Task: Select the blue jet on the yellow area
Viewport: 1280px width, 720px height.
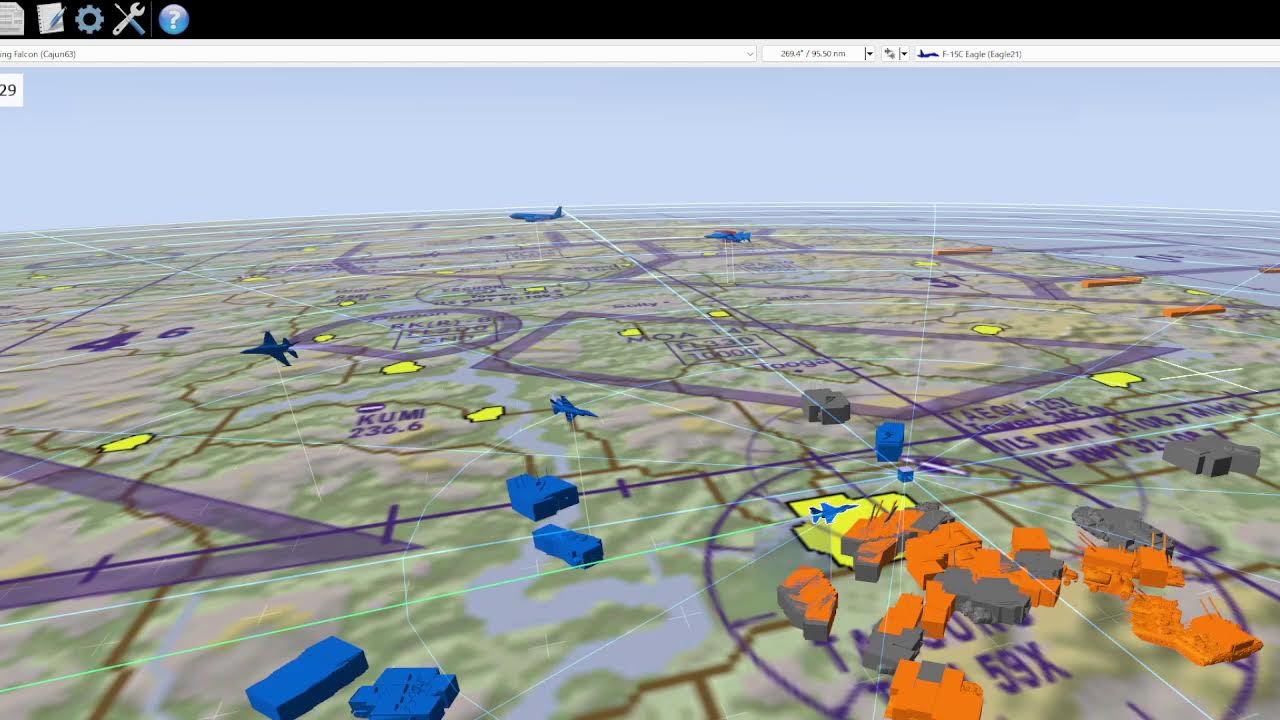Action: [x=832, y=513]
